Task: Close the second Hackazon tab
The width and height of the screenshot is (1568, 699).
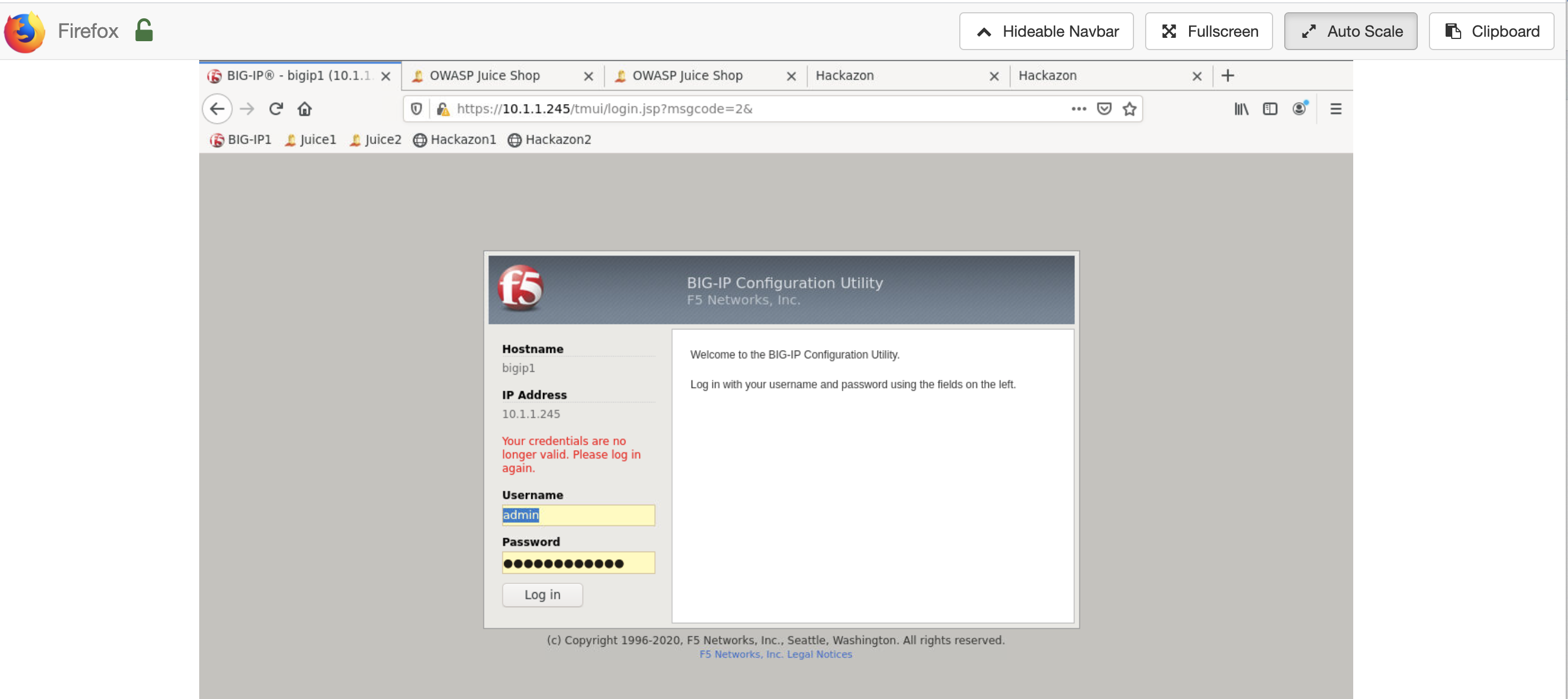Action: (x=1196, y=76)
